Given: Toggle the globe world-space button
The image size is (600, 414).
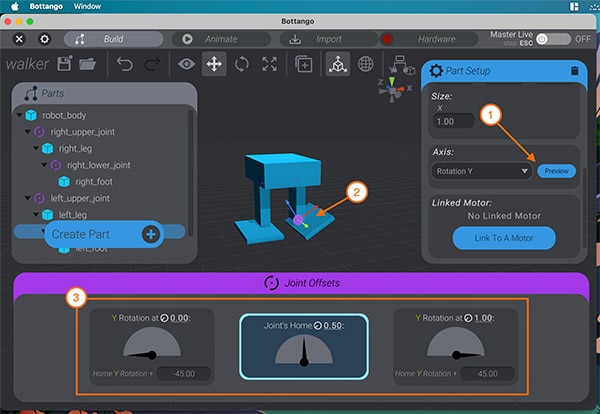Looking at the screenshot, I should (x=366, y=64).
